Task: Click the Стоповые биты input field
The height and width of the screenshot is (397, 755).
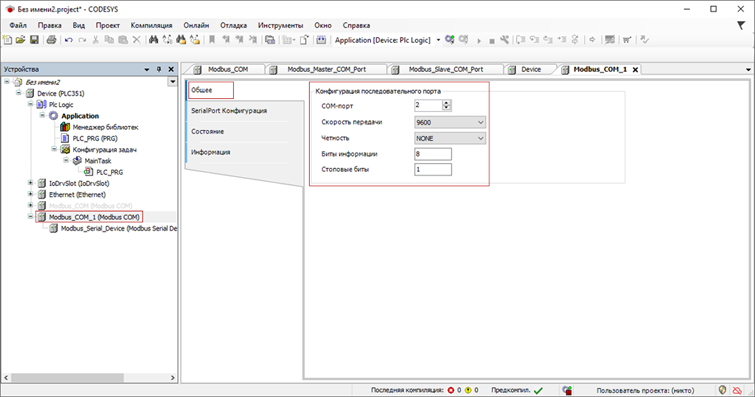Action: pyautogui.click(x=433, y=169)
